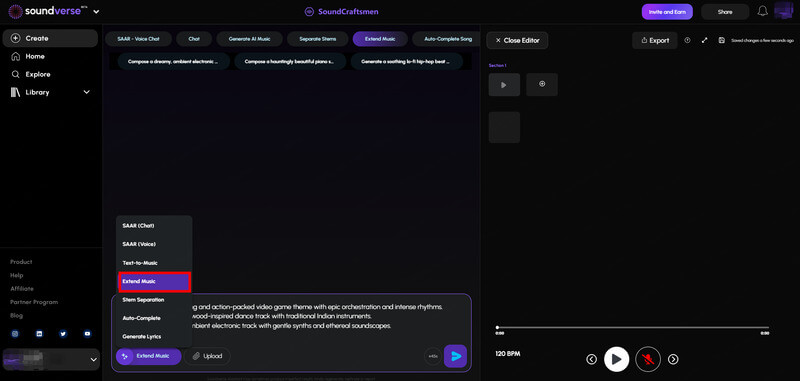The image size is (800, 381).
Task: Open the dropdown arrow beside Soundverse logo
Action: 96,11
